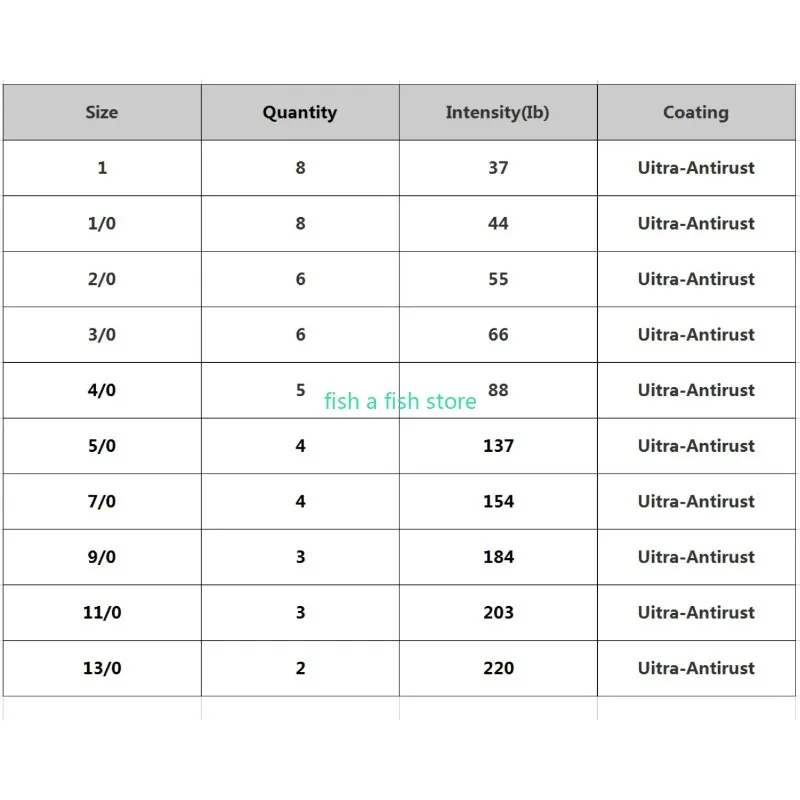Select the Uitra-Antirust cell in the 9/0 row

point(696,557)
